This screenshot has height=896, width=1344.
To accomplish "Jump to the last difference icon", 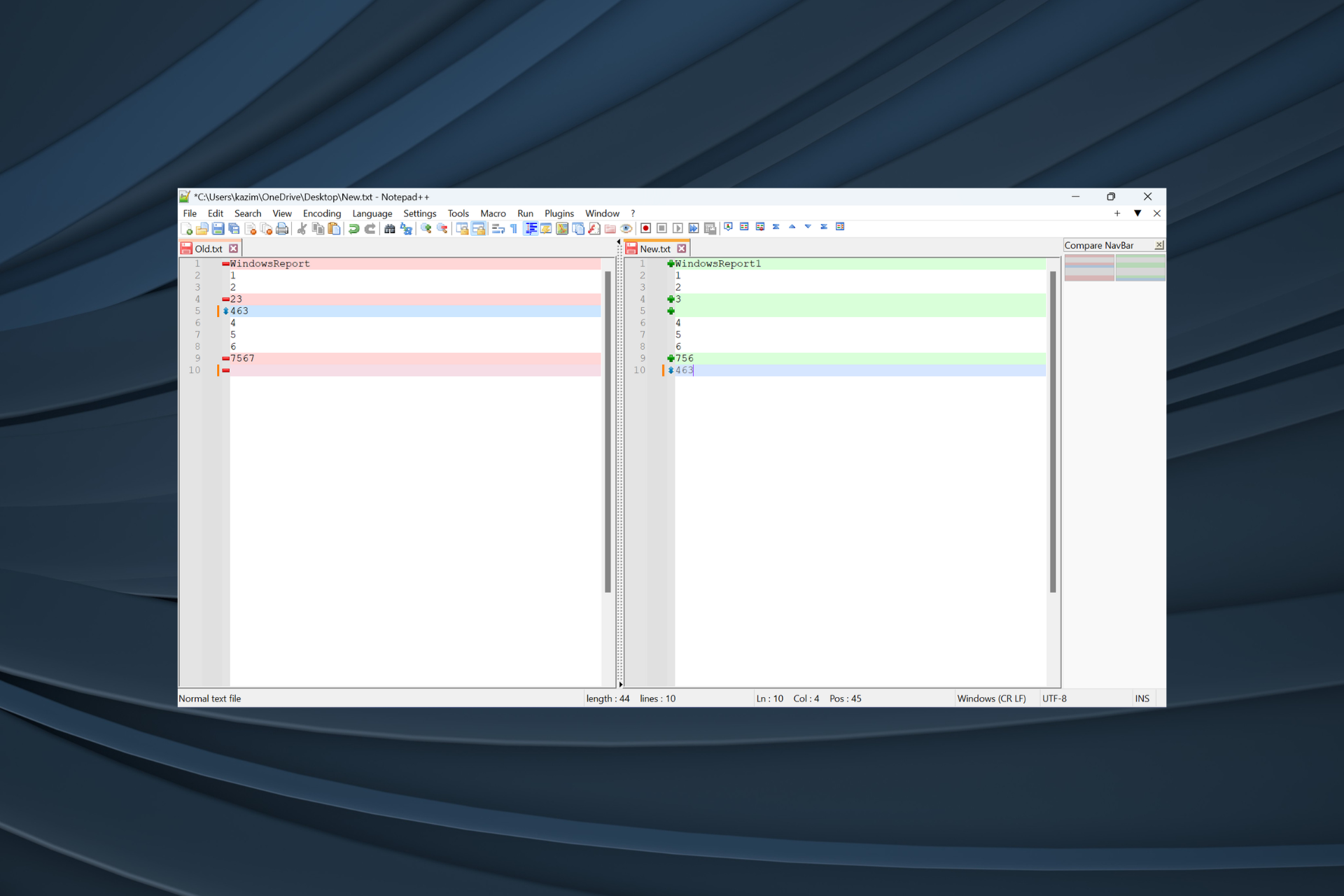I will pyautogui.click(x=824, y=227).
